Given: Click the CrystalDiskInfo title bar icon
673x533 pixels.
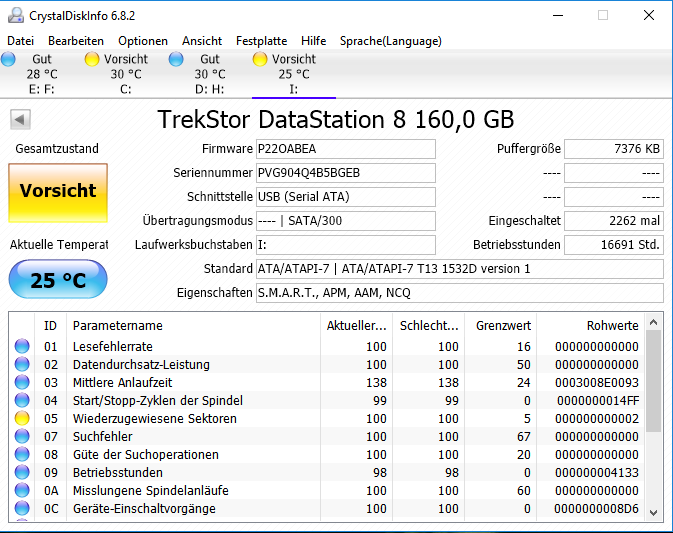Looking at the screenshot, I should [16, 15].
